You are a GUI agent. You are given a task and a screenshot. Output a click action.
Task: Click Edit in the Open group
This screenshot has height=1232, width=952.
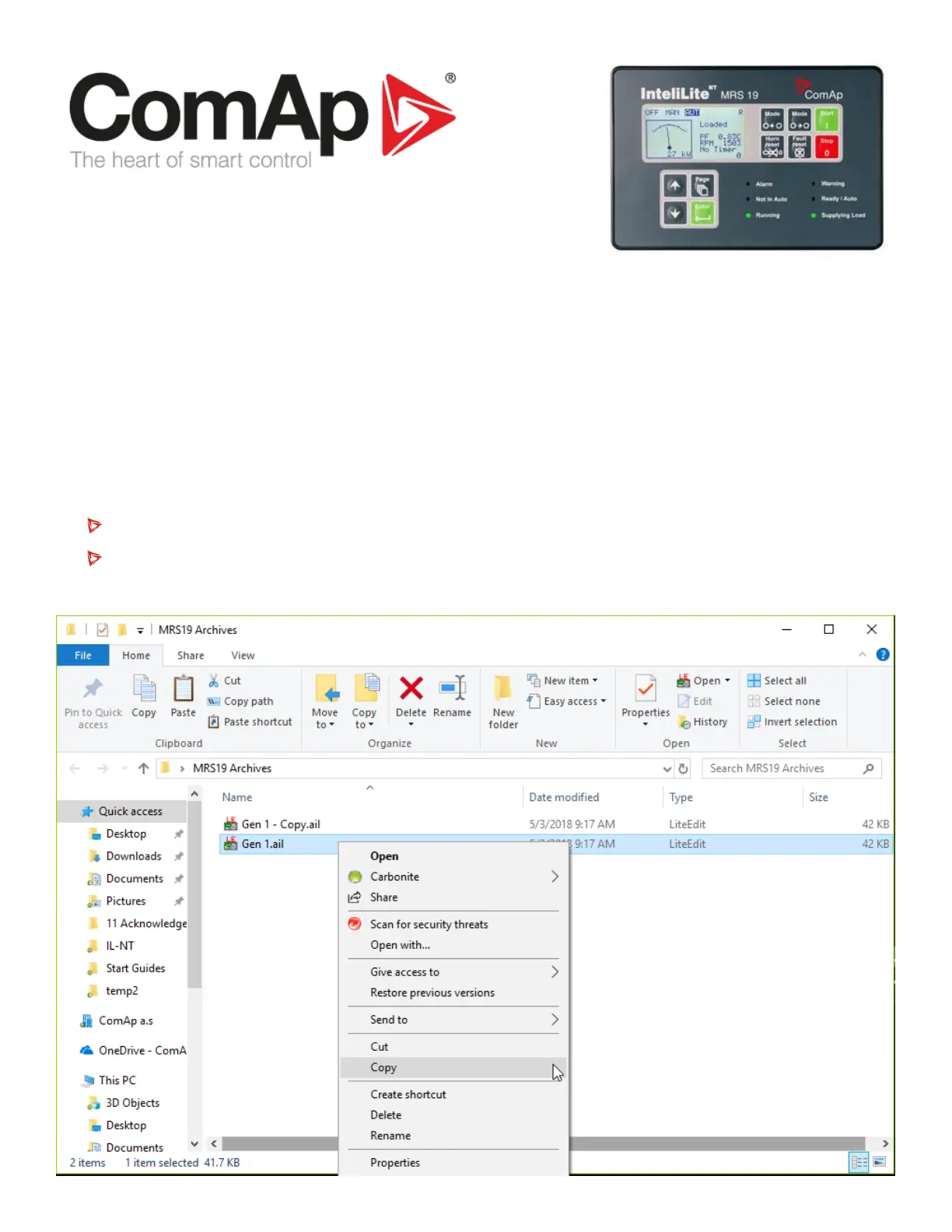(x=695, y=702)
